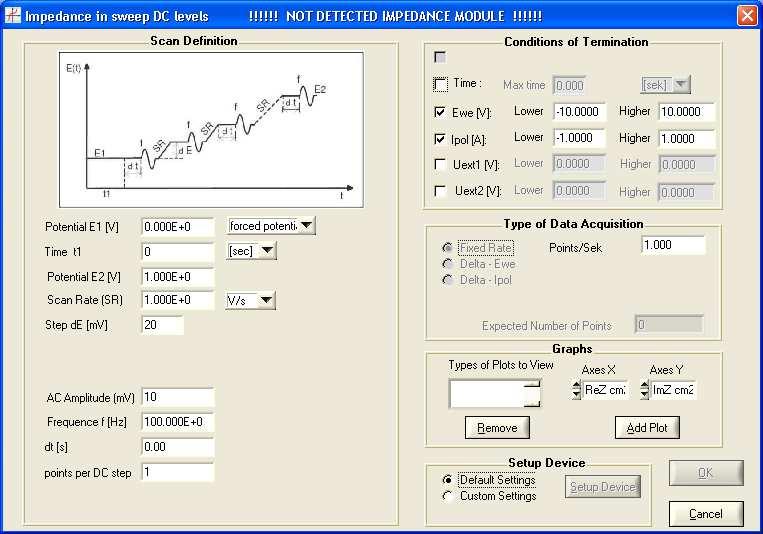
Task: Click the Potential E2 [V] input field
Action: [178, 277]
